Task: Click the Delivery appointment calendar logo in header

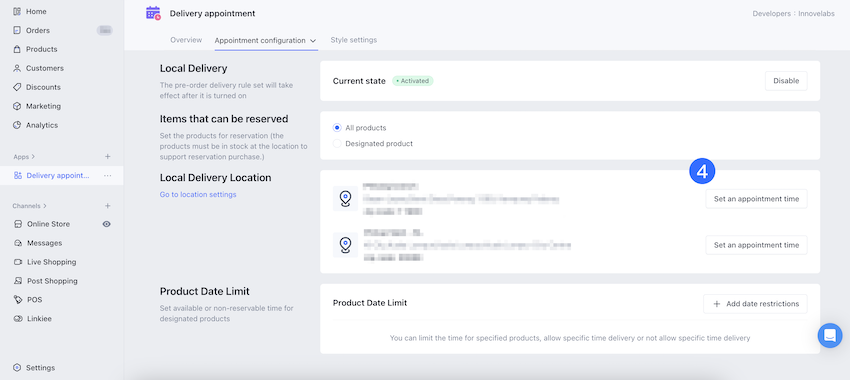Action: point(153,13)
